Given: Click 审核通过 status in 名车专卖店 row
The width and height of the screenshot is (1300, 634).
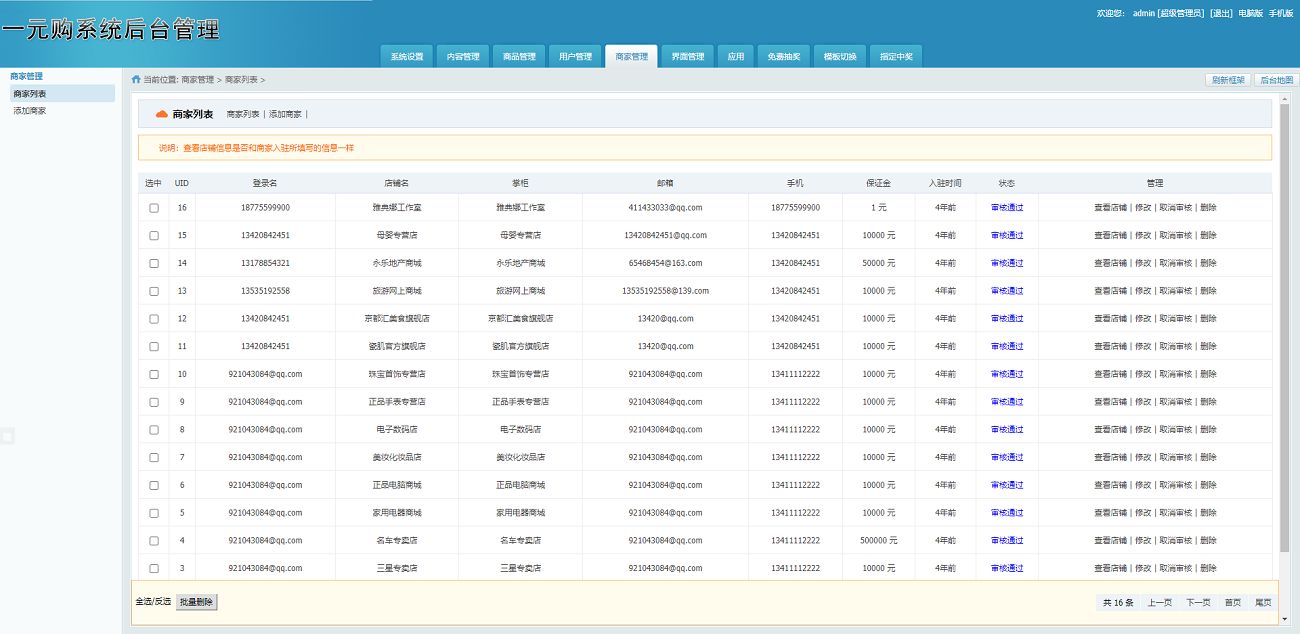Looking at the screenshot, I should coord(1007,541).
